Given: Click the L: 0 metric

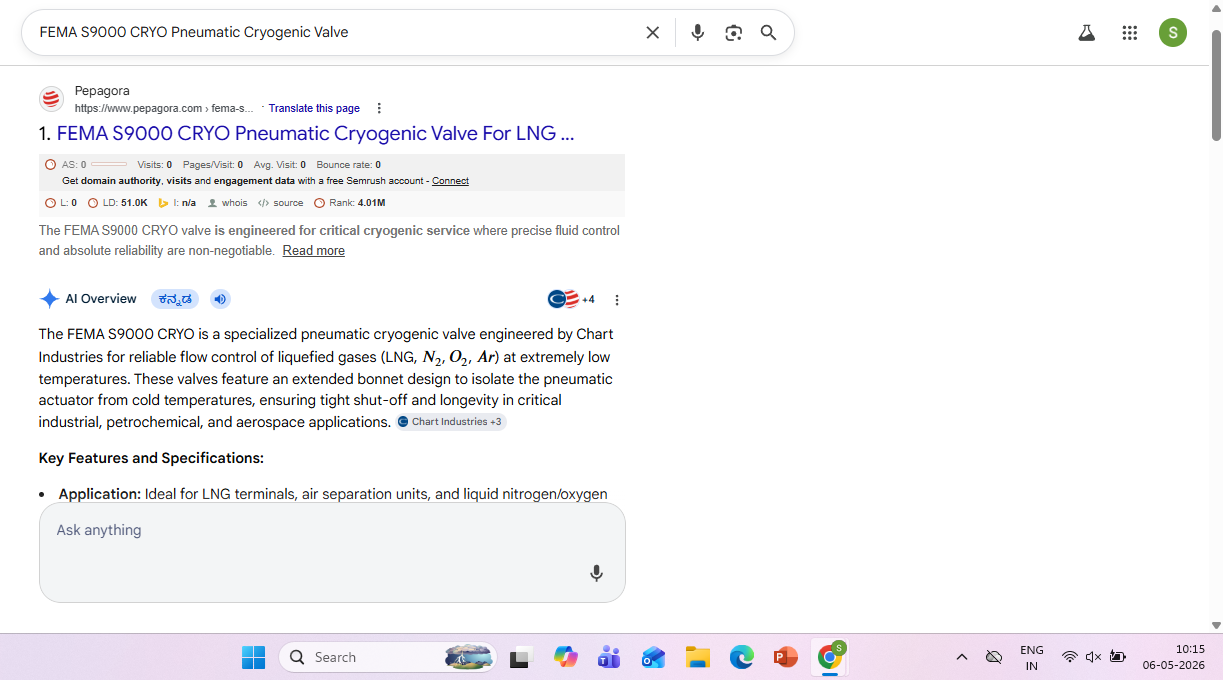Looking at the screenshot, I should pyautogui.click(x=61, y=203).
